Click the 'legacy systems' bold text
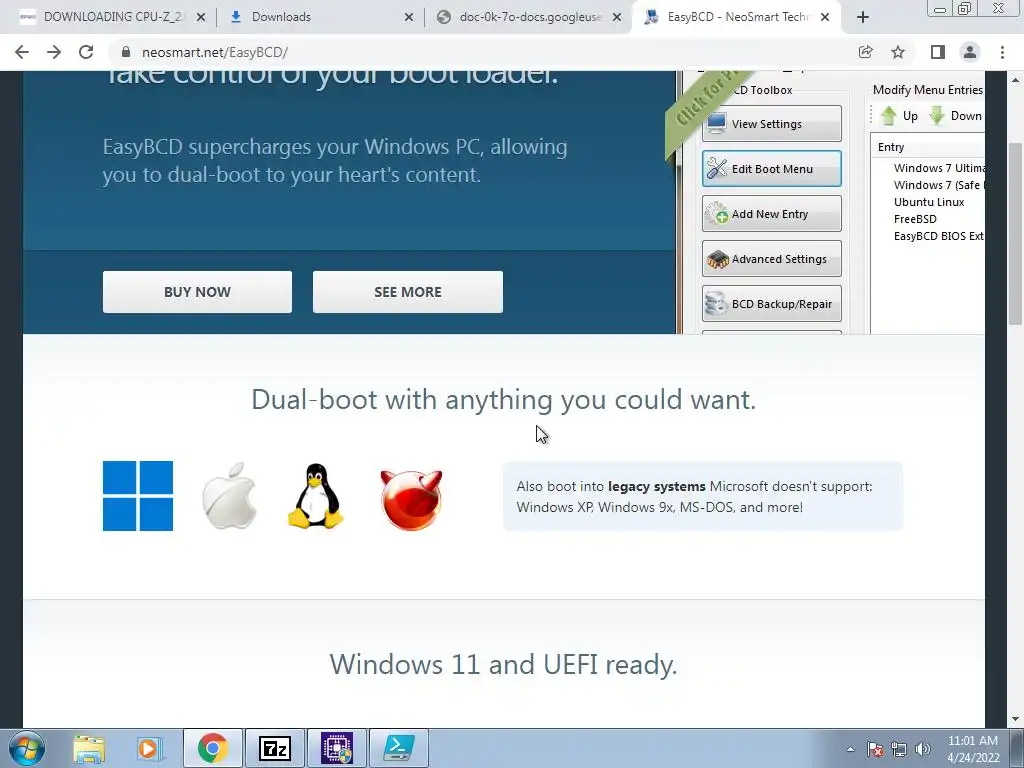The image size is (1024, 768). [x=656, y=486]
